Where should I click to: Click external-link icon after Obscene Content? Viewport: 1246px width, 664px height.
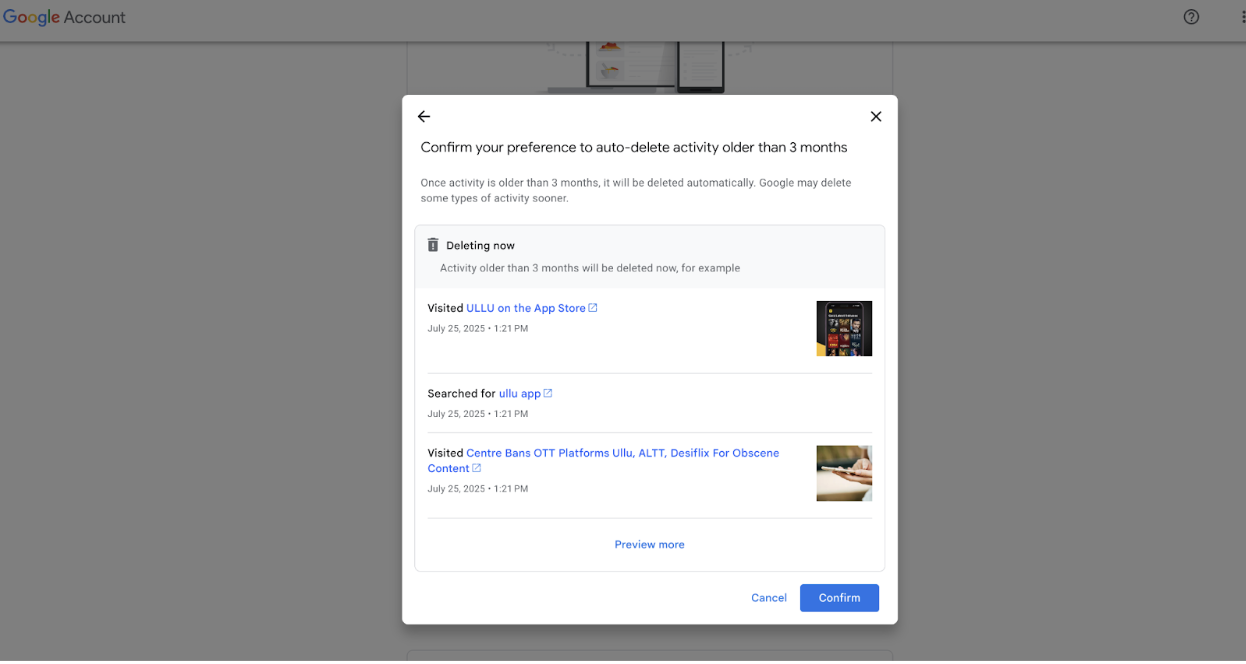(x=477, y=468)
